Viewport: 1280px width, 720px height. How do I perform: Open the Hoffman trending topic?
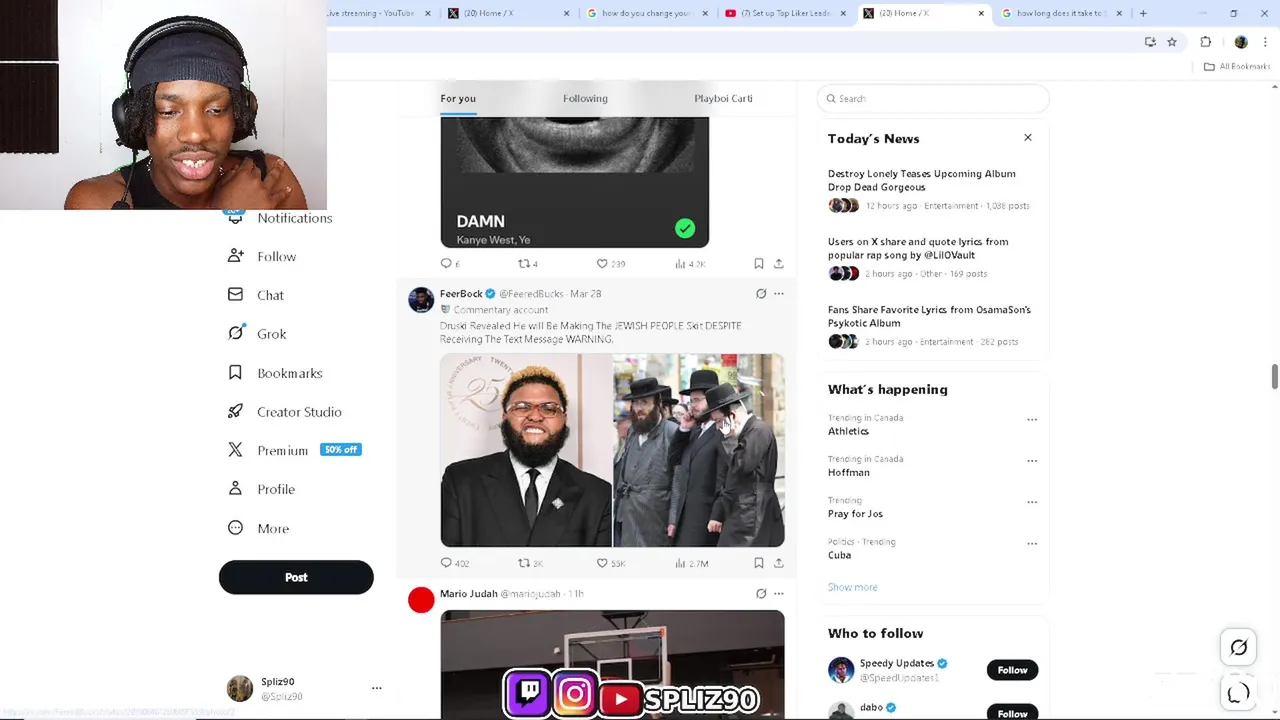848,472
